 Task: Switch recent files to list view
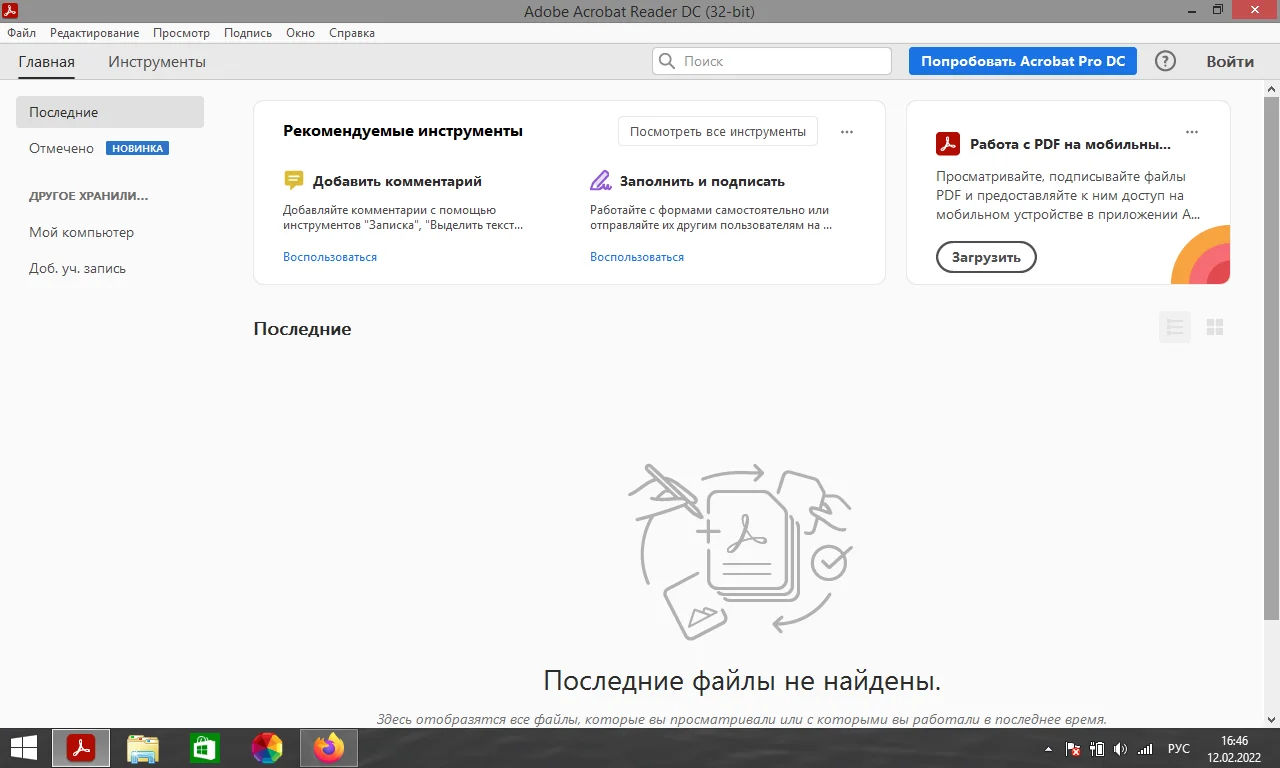point(1174,326)
